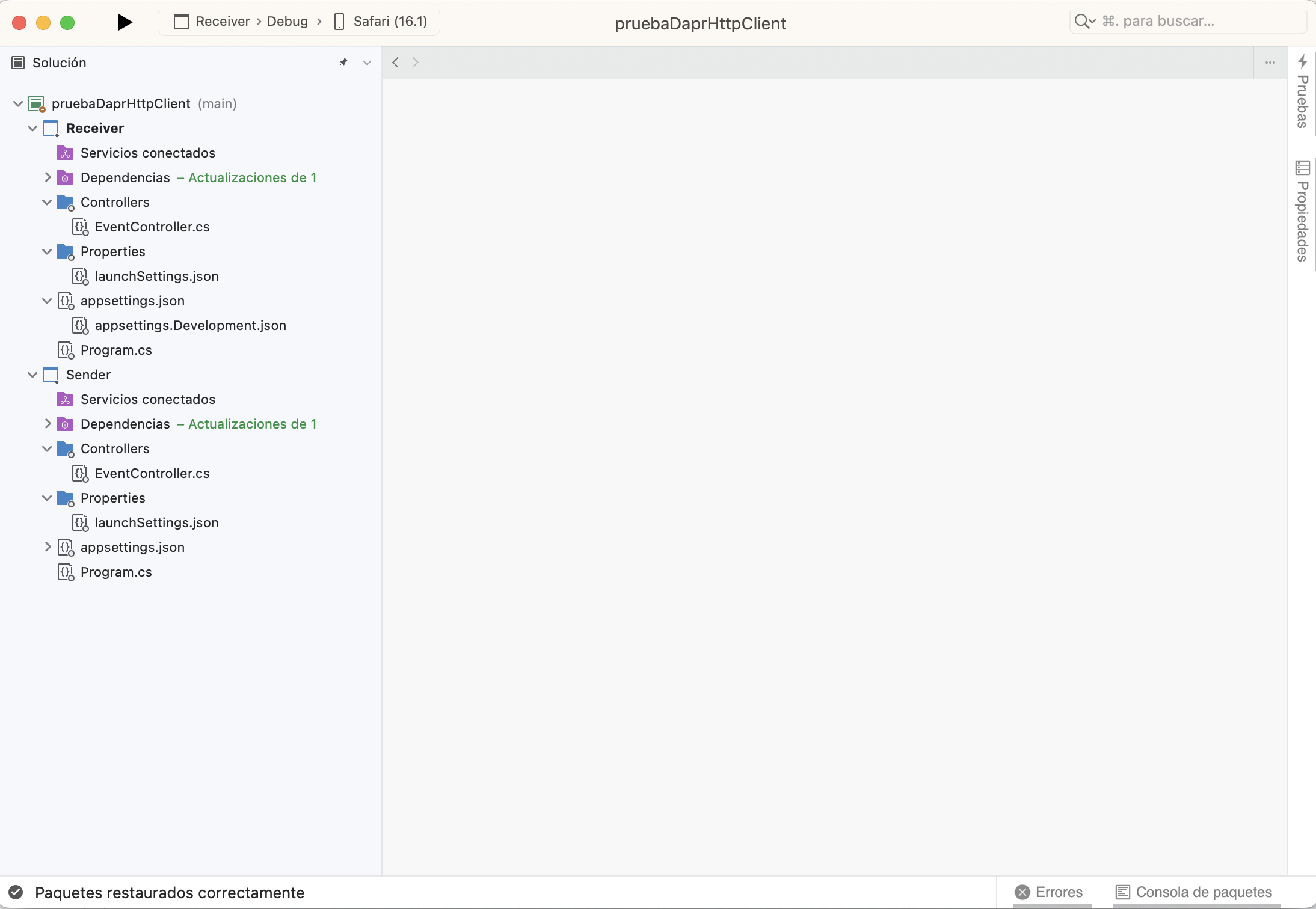Collapse the Receiver project node

32,128
